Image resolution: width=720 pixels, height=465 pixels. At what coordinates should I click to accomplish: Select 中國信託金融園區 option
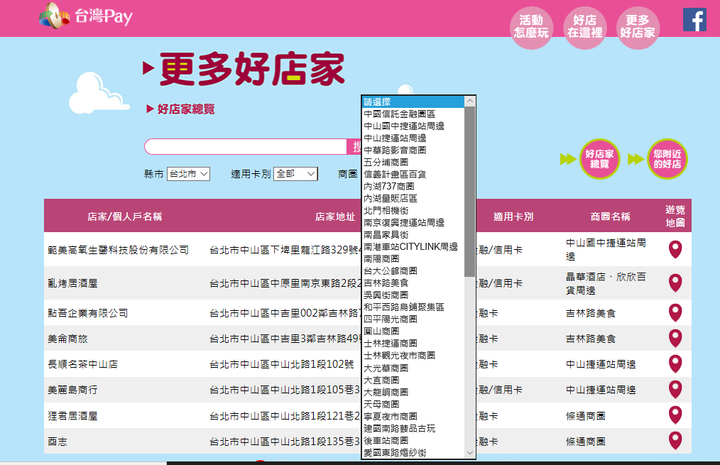(413, 114)
